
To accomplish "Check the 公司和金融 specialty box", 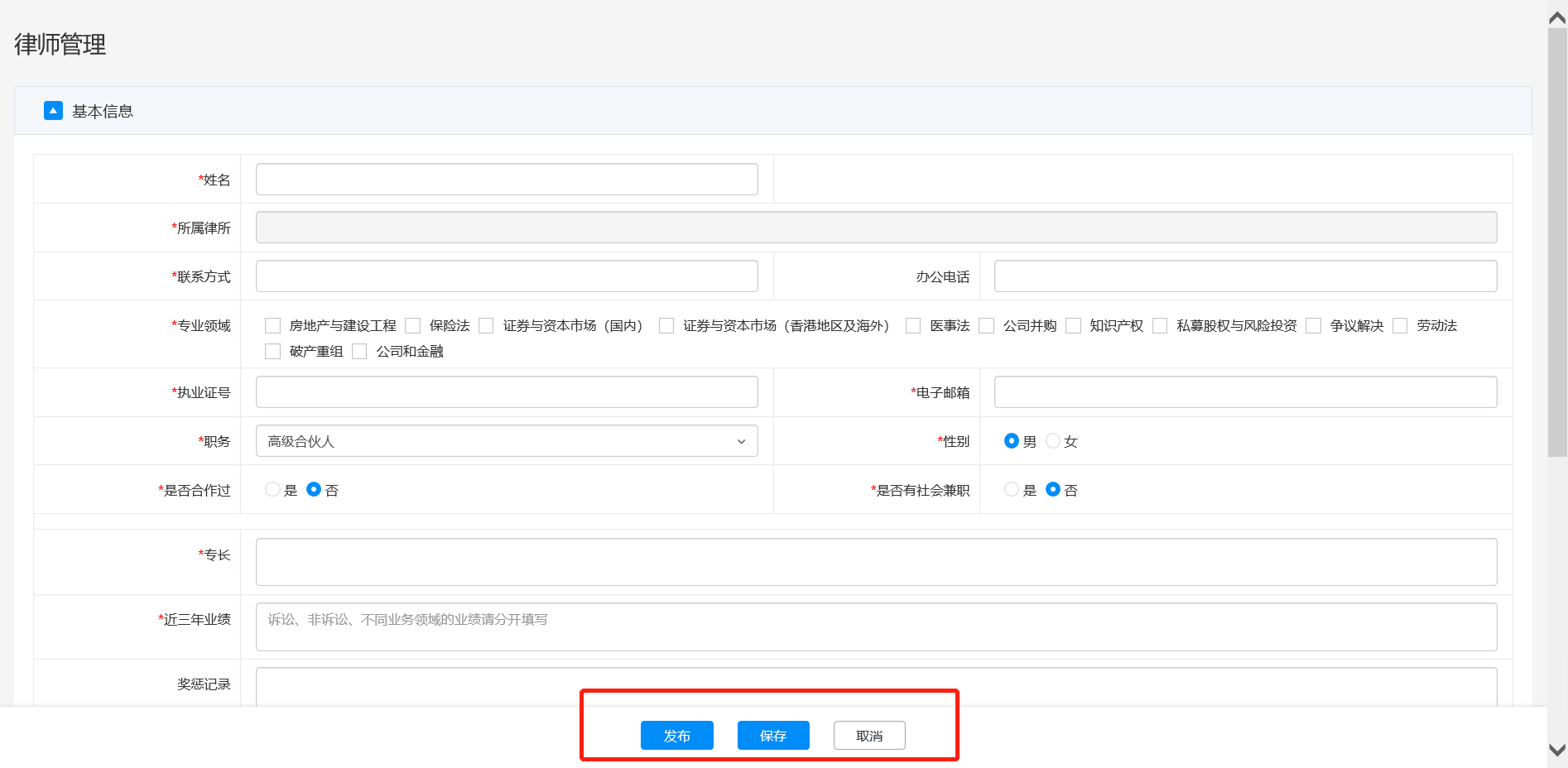I will (x=359, y=352).
